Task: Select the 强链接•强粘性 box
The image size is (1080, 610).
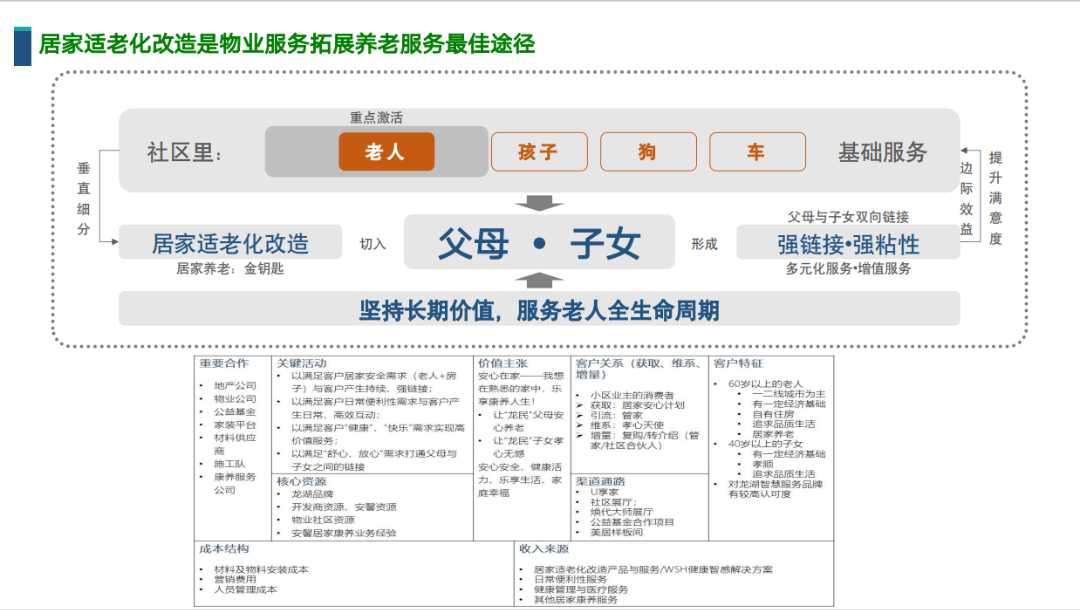Action: click(848, 244)
